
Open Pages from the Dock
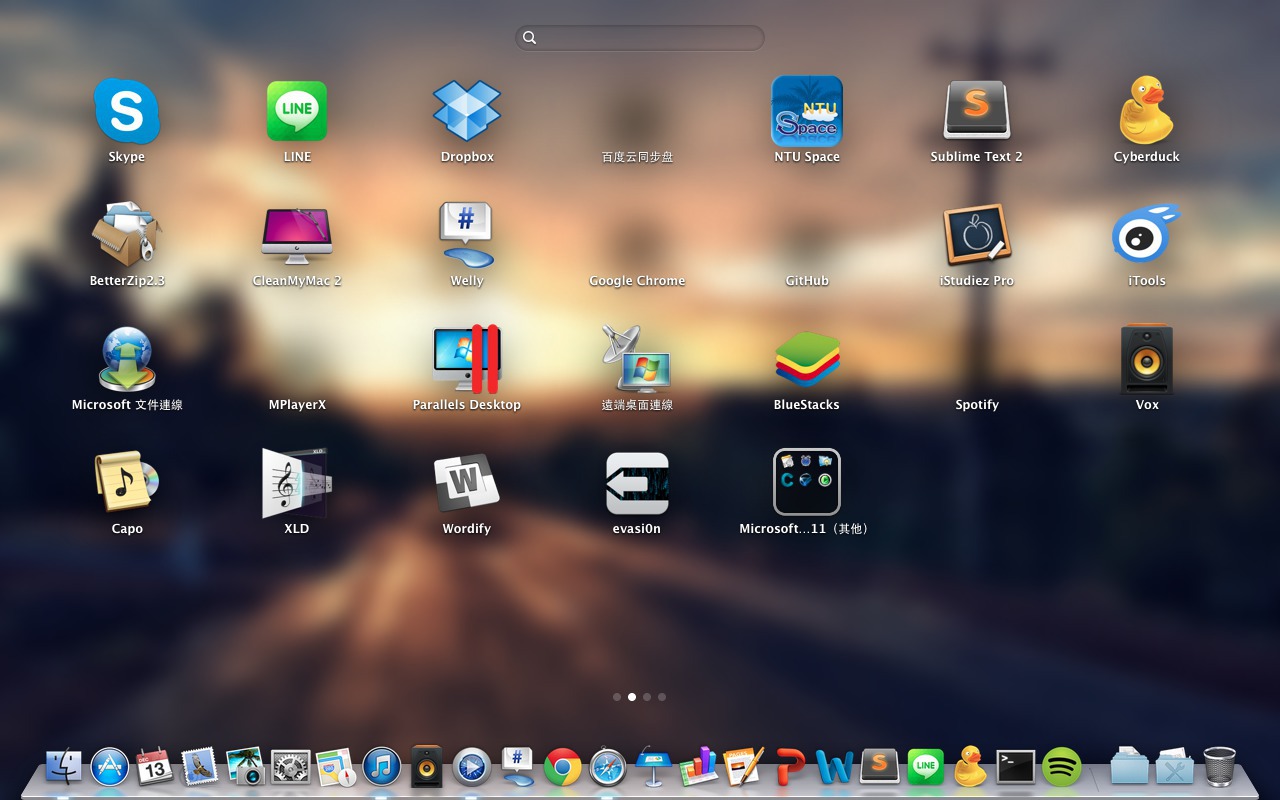click(744, 767)
